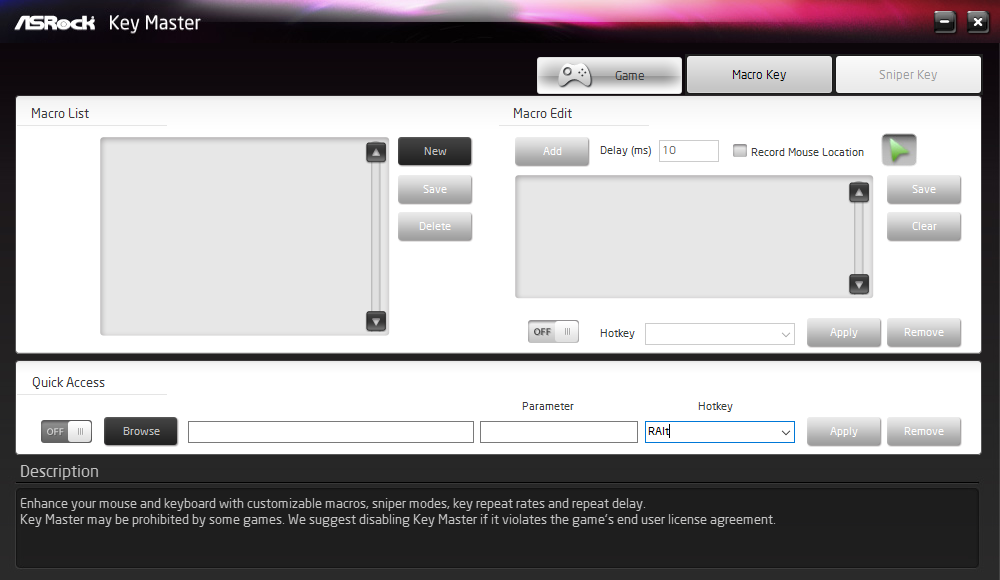Image resolution: width=1000 pixels, height=580 pixels.
Task: Expand the Macro Edit Hotkey dropdown
Action: (719, 334)
